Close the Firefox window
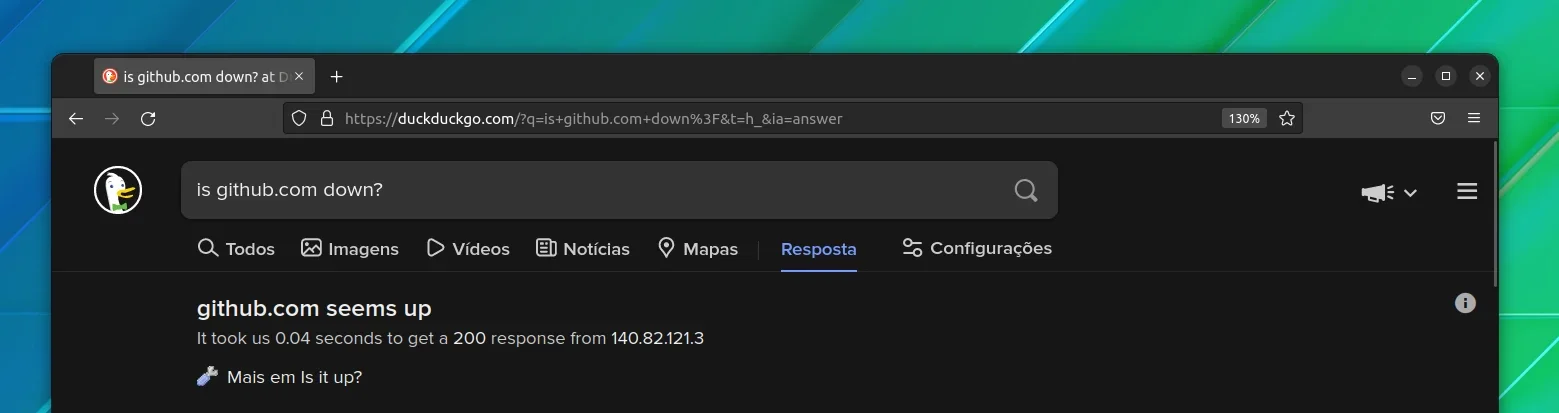Screen dimensions: 1559x413 1480,76
